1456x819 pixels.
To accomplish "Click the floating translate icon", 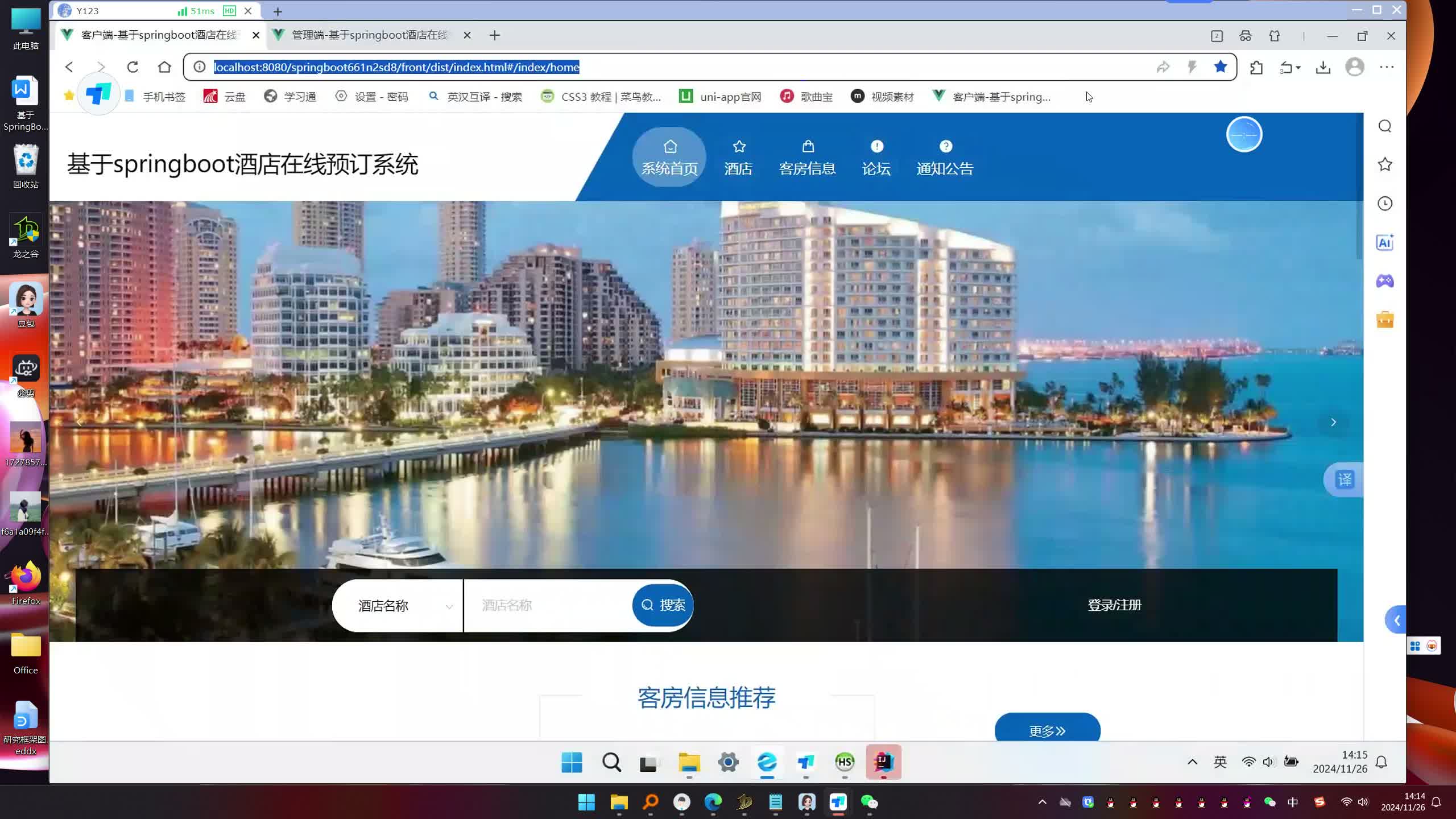I will 1345,479.
